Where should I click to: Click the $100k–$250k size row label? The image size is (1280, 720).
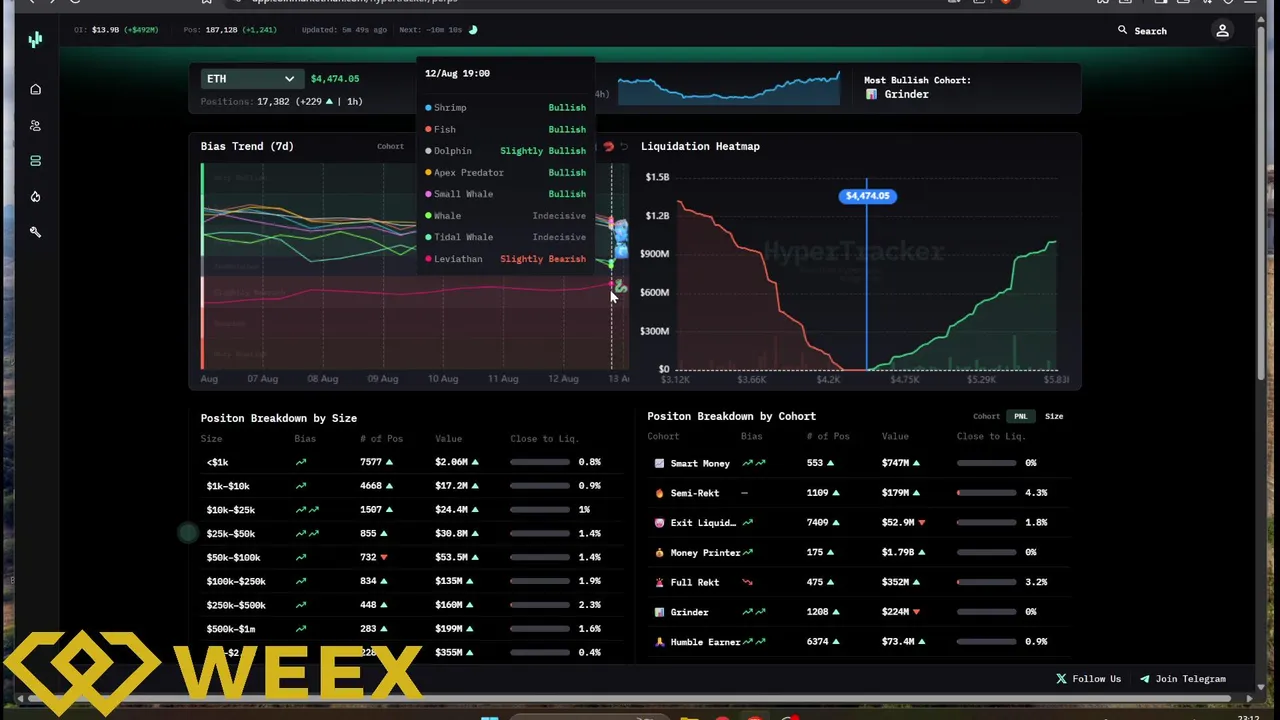[236, 581]
